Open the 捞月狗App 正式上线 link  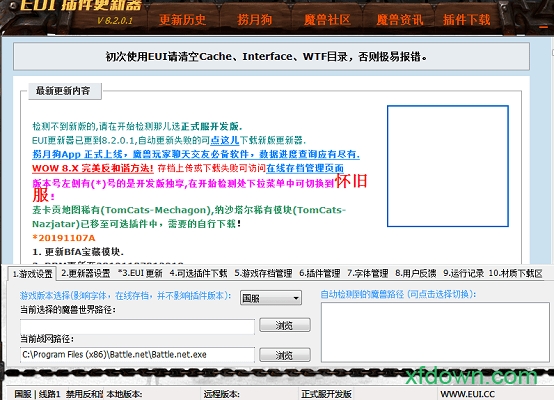(196, 154)
